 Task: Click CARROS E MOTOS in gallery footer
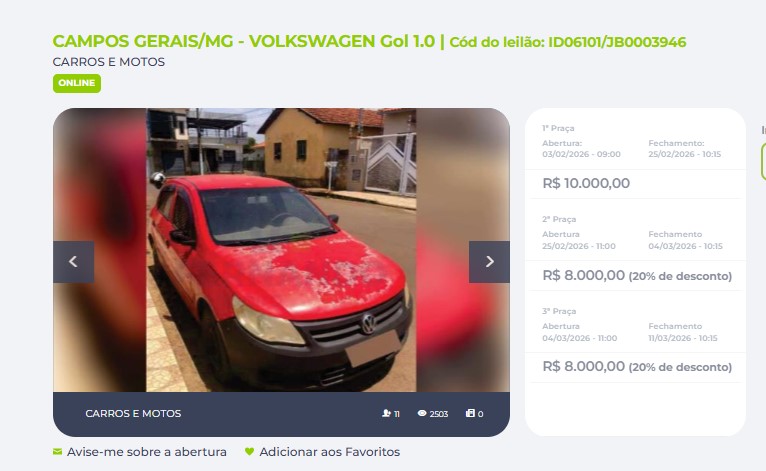coord(133,413)
